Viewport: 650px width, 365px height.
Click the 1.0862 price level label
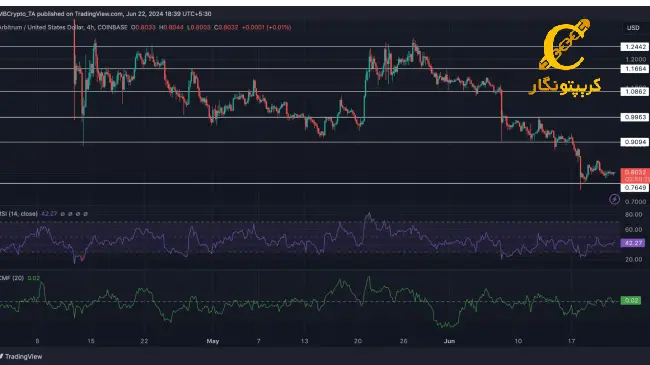tap(635, 92)
